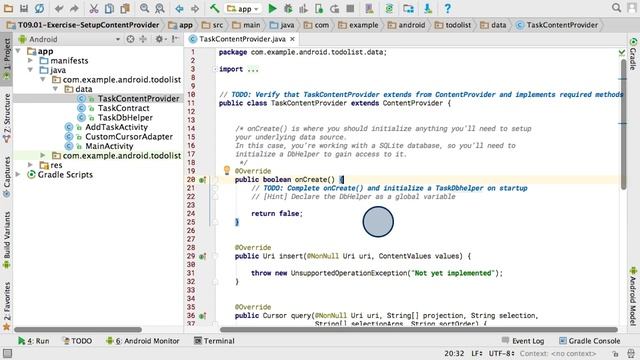Toggle the Build Variants tool window
640x360 pixels.
(x=7, y=240)
